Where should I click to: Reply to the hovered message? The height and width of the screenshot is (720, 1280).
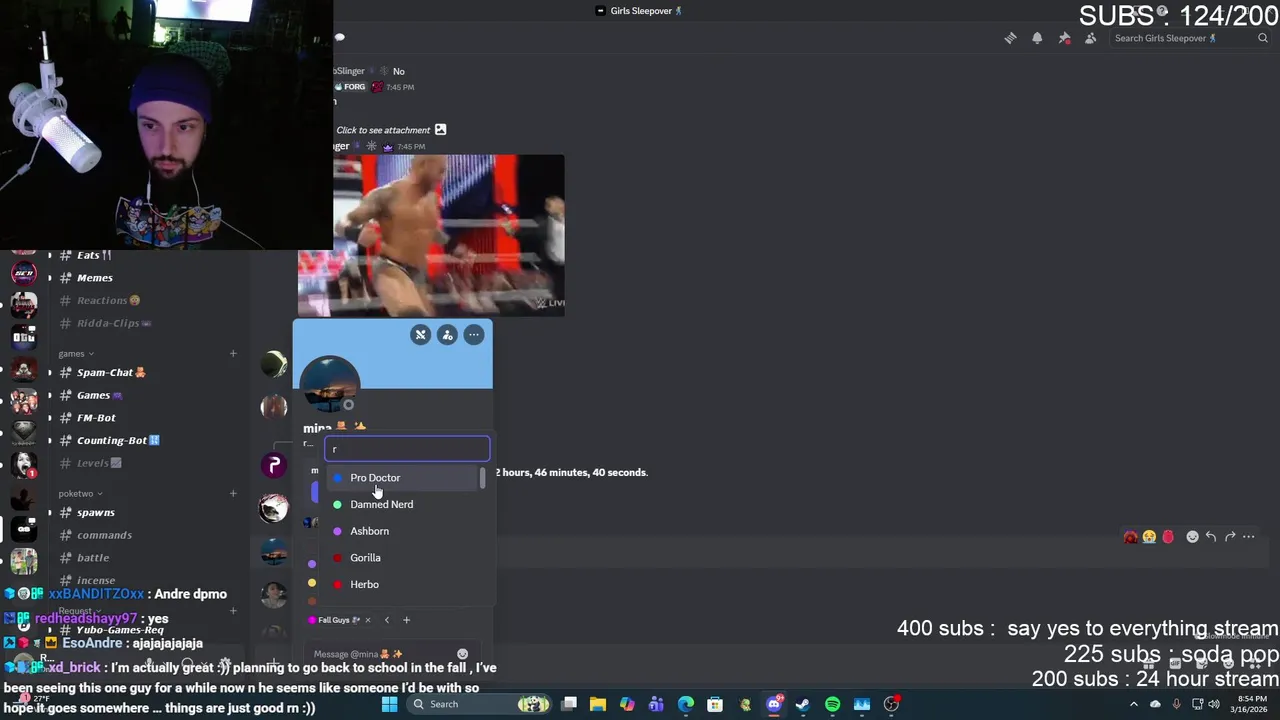1211,537
